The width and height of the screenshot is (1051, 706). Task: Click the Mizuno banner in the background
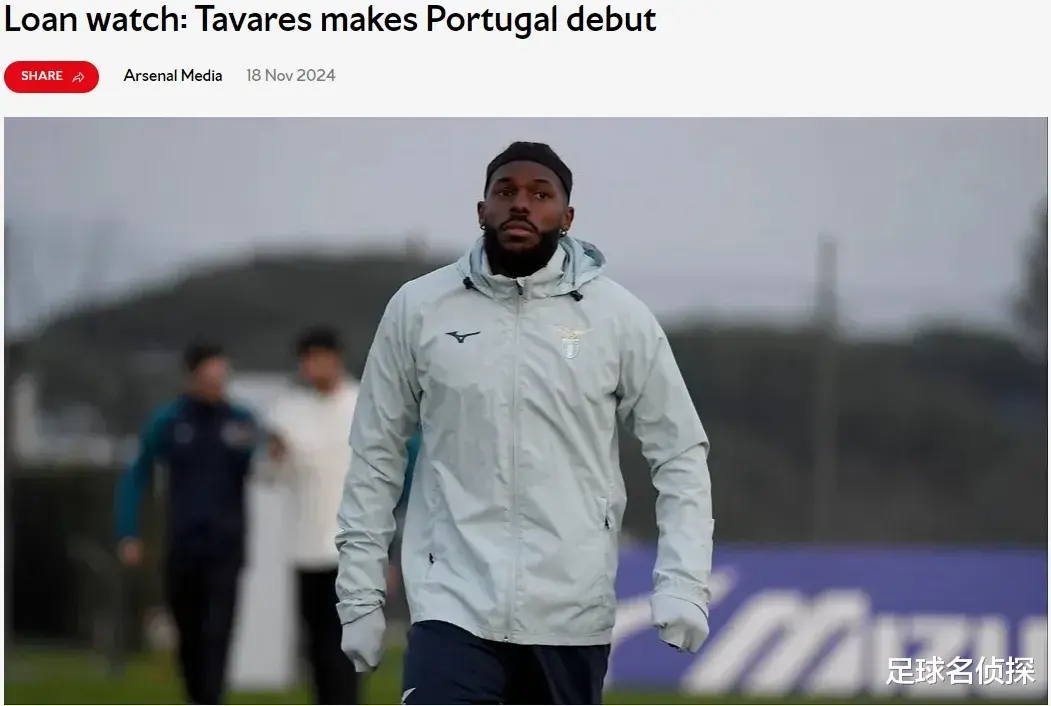(831, 620)
